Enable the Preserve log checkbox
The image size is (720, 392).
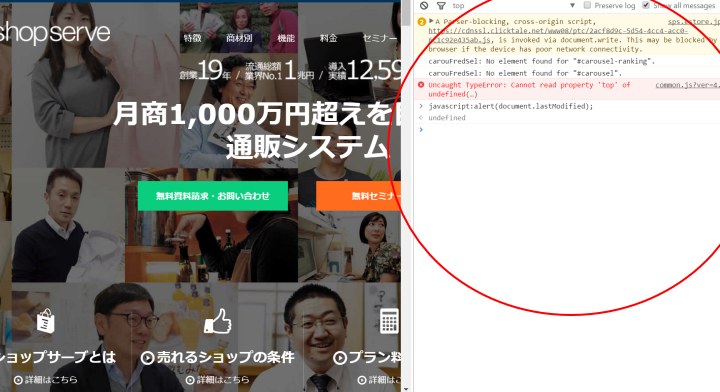pyautogui.click(x=587, y=5)
